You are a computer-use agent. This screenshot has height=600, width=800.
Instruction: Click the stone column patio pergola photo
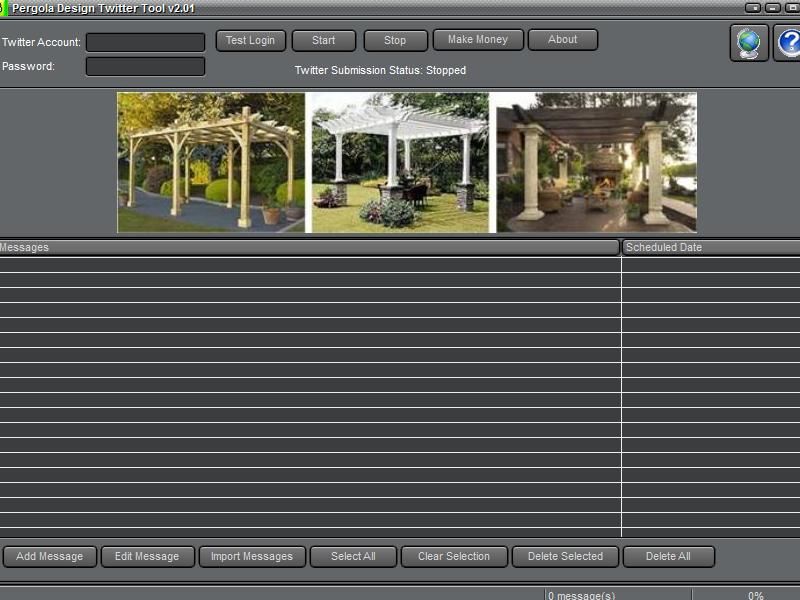(596, 162)
